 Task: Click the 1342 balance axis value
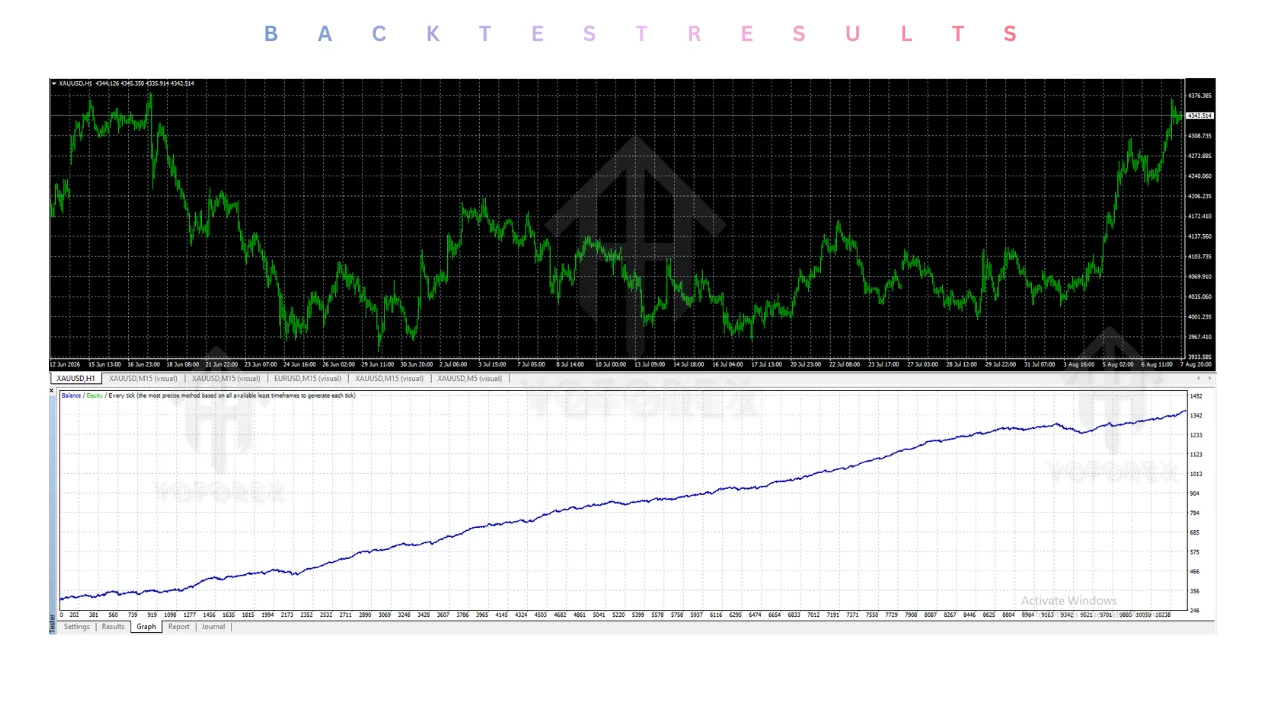point(1197,416)
